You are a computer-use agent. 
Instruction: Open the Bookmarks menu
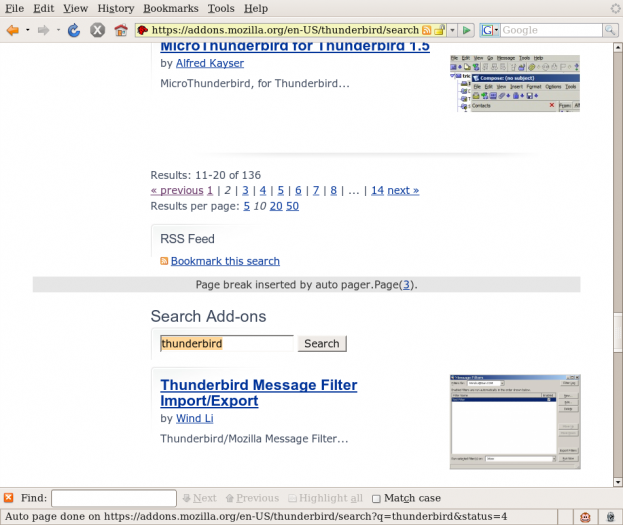pyautogui.click(x=171, y=8)
